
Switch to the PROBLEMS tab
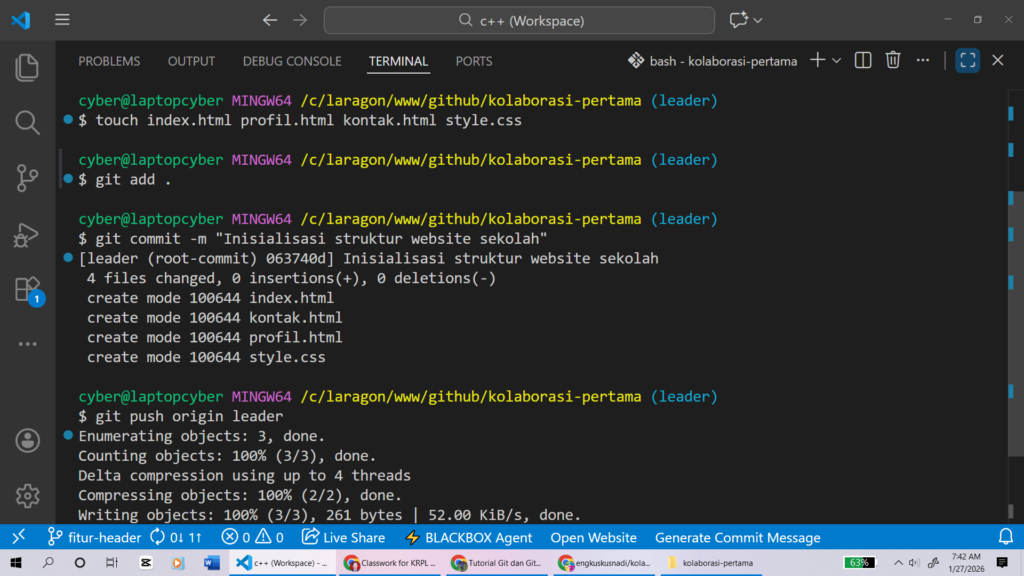point(109,61)
